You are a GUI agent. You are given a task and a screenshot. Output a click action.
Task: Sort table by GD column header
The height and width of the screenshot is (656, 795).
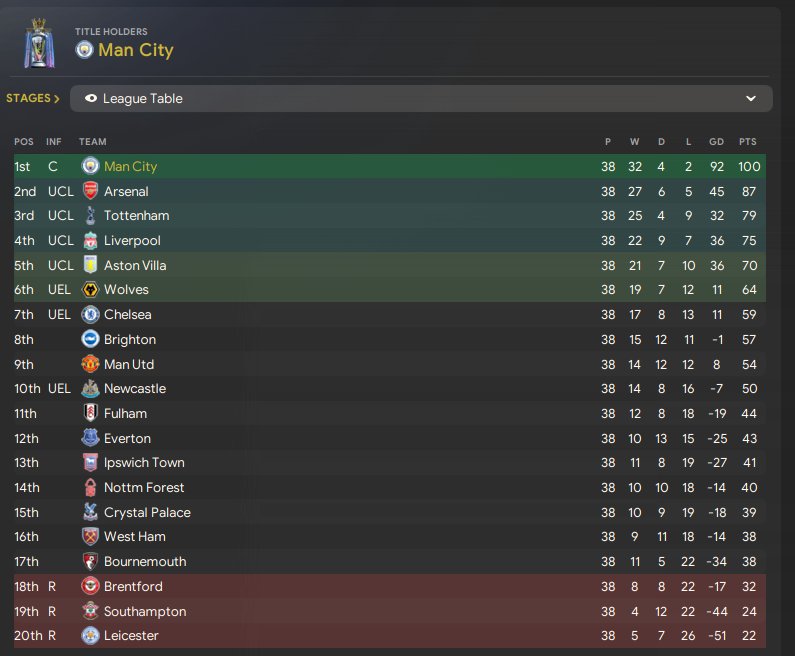(716, 142)
